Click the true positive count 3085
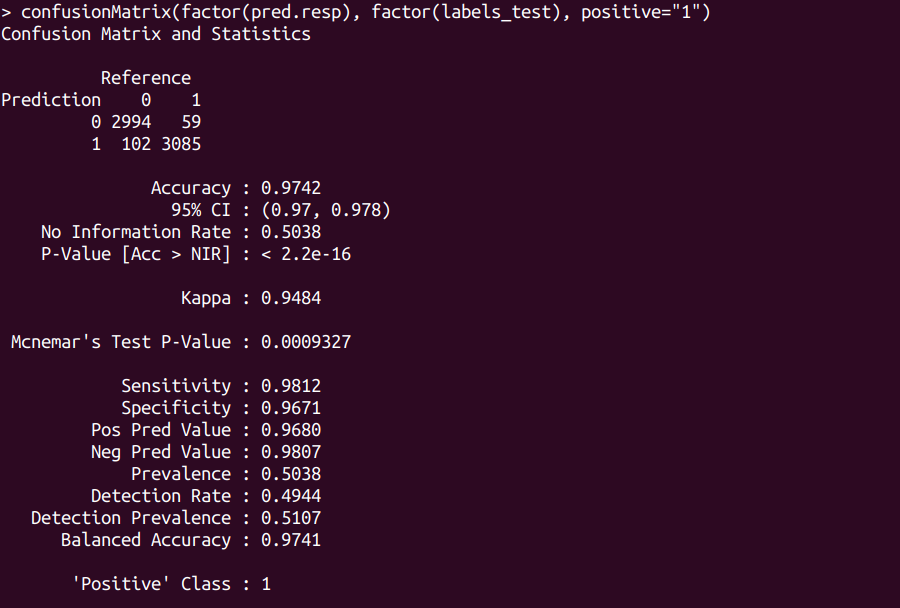The width and height of the screenshot is (900, 608). [181, 144]
